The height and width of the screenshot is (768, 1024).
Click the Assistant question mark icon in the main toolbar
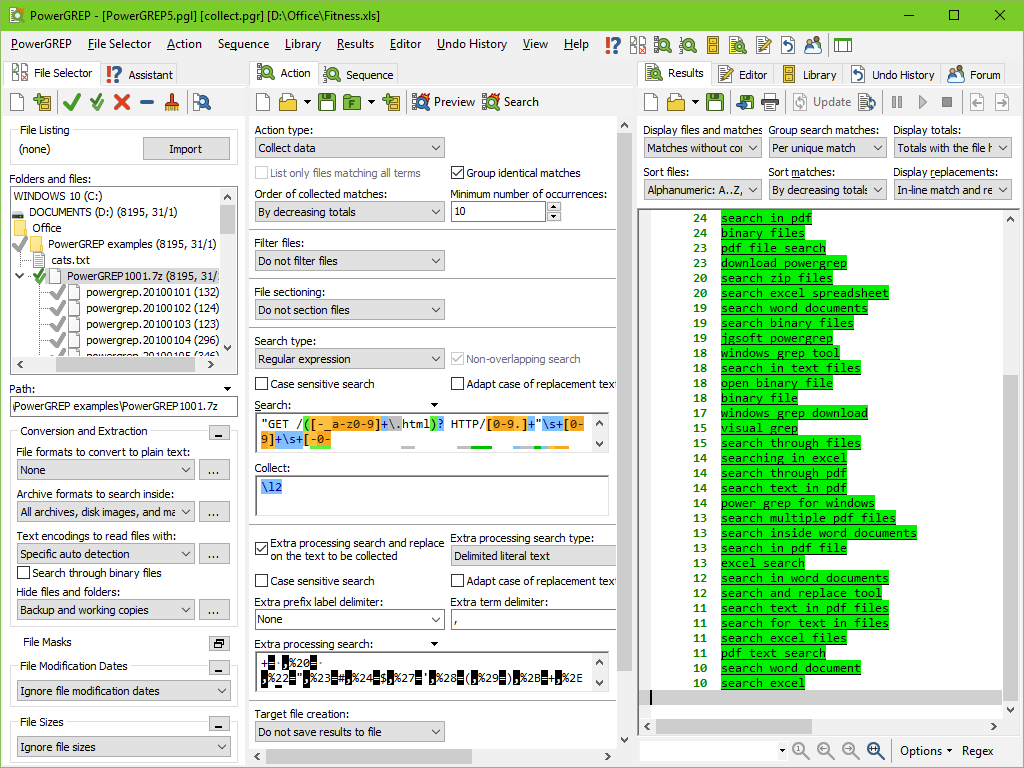coord(613,45)
